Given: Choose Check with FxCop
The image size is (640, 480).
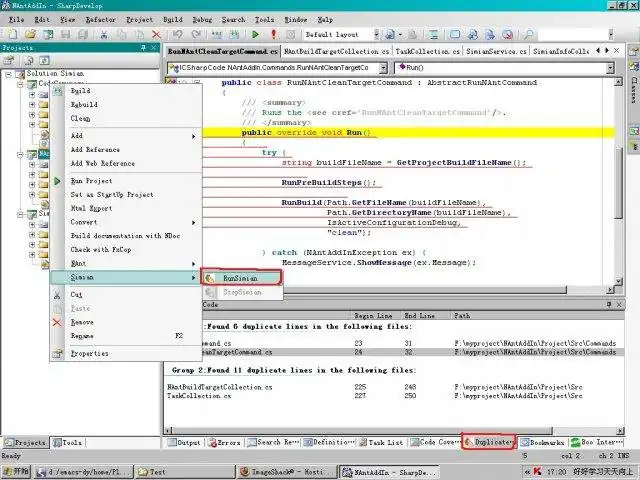Looking at the screenshot, I should tap(101, 250).
